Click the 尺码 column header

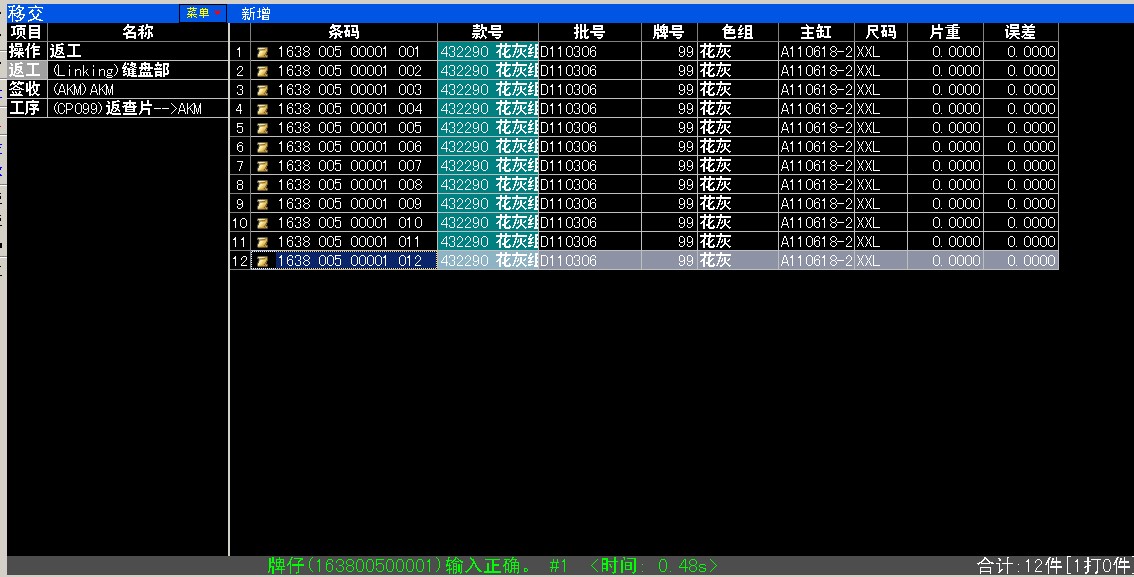[881, 32]
